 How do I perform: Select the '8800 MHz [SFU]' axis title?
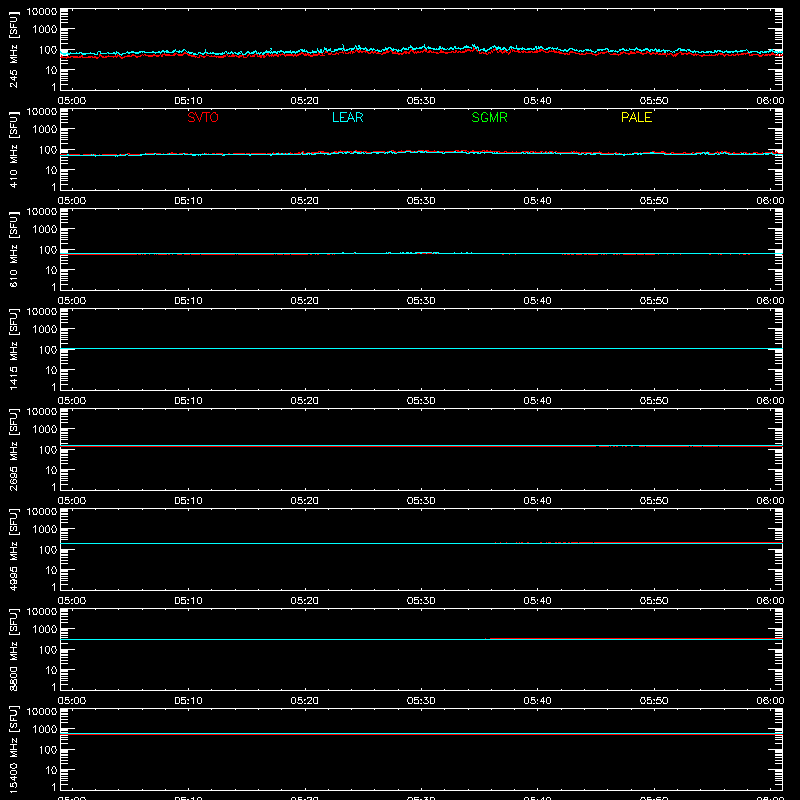13,649
